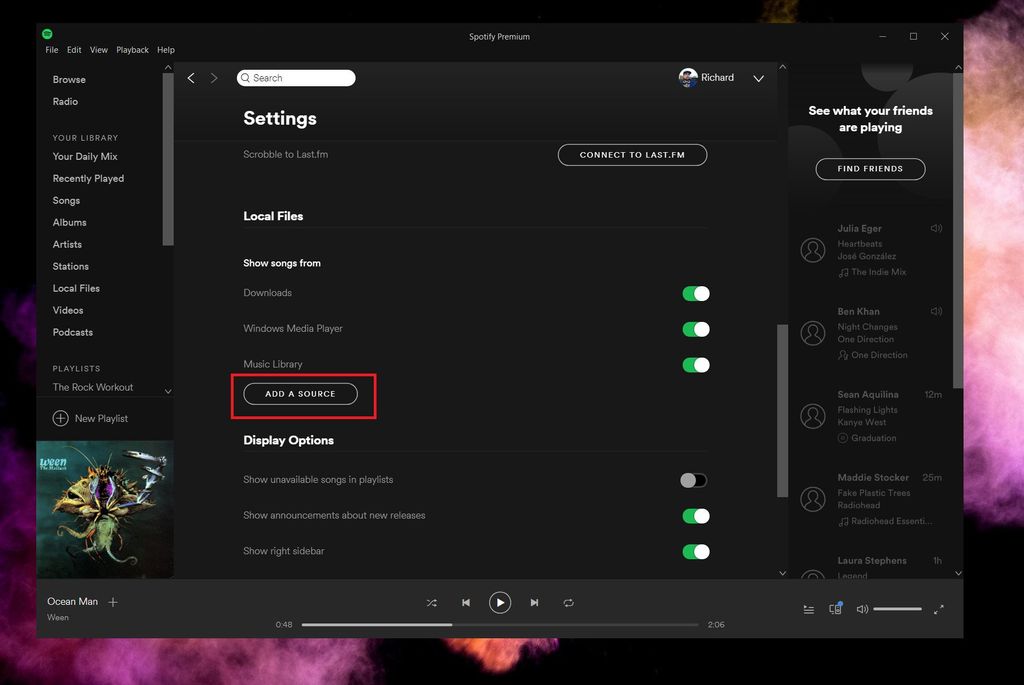Screen dimensions: 1024x685
Task: Click the repeat icon in playback bar
Action: coord(568,602)
